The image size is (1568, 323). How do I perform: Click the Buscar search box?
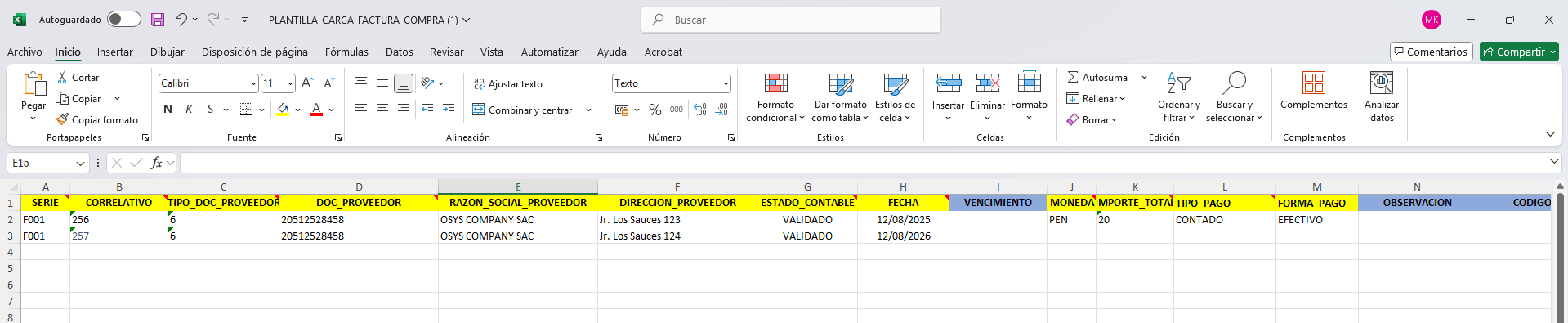click(791, 20)
